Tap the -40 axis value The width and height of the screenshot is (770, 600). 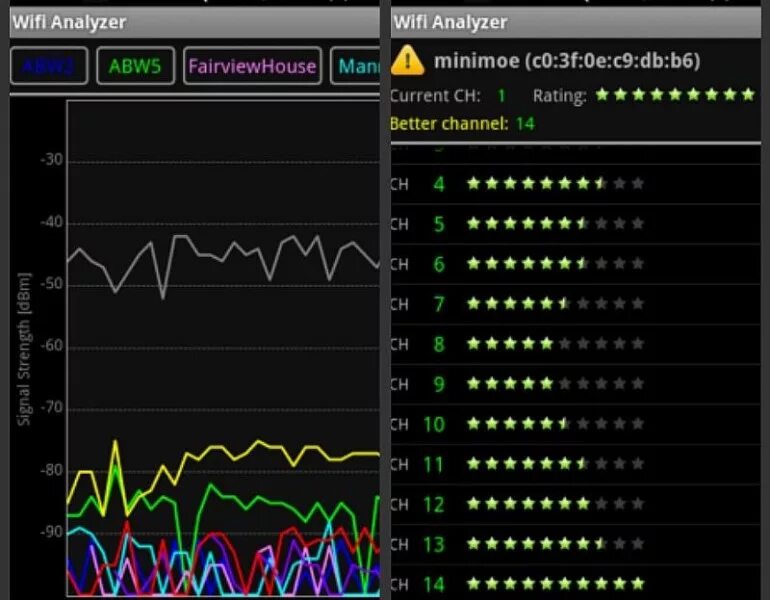pos(52,222)
